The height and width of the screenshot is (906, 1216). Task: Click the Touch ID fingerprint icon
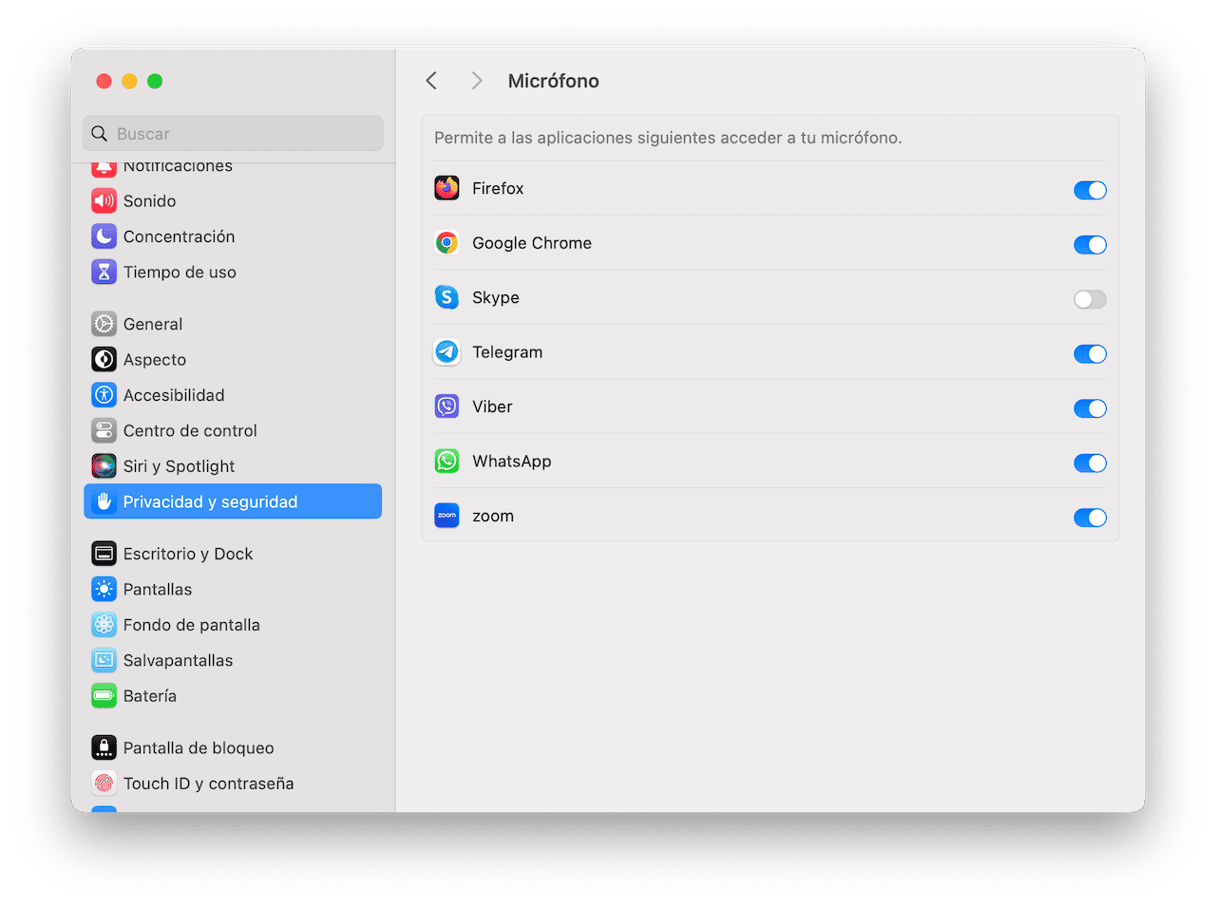[104, 783]
